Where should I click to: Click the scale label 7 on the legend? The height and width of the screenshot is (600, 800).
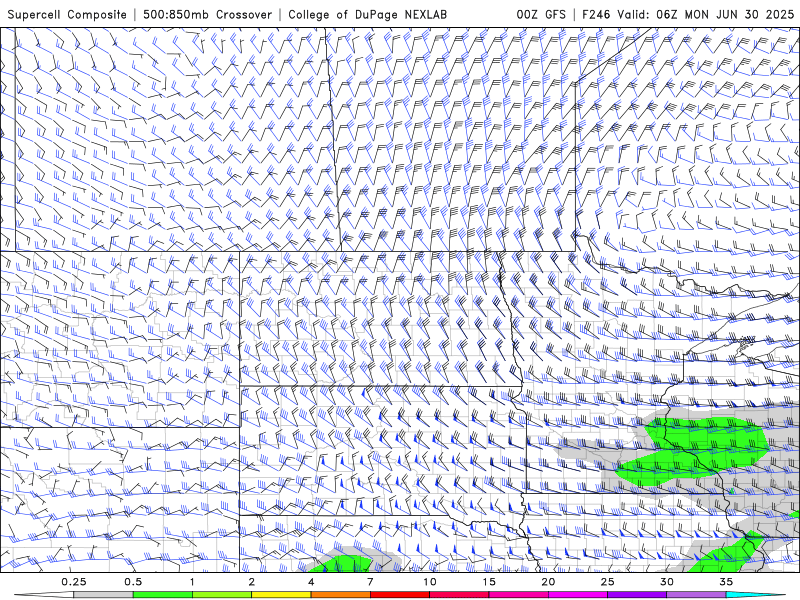tap(370, 582)
